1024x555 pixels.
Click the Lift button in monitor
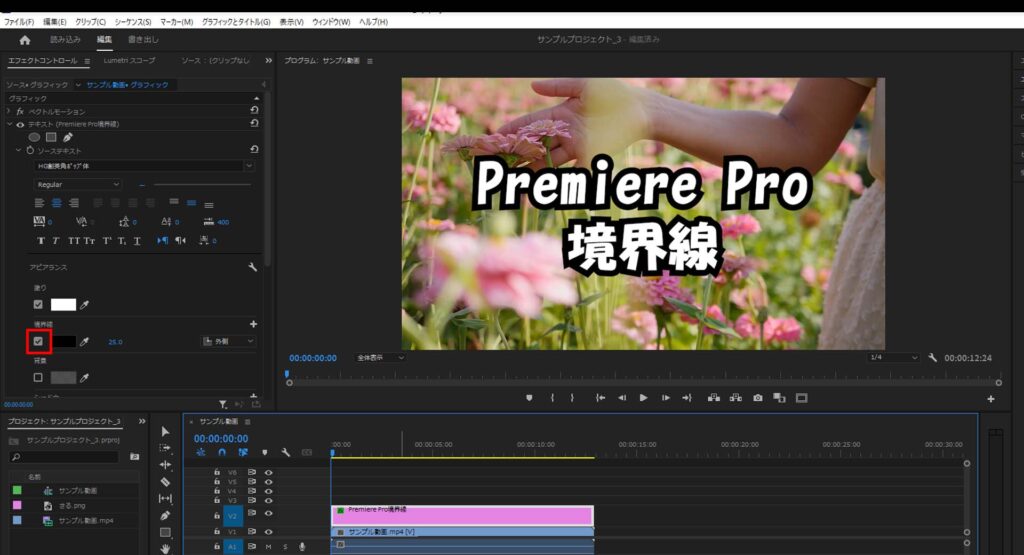714,398
